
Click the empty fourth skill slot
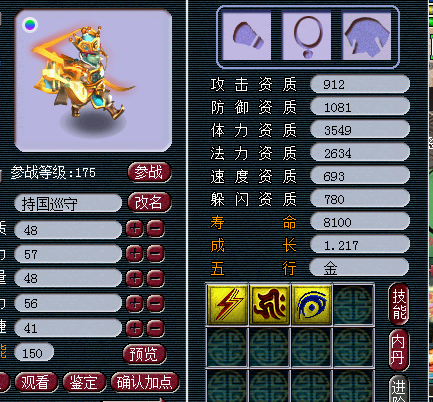point(353,304)
